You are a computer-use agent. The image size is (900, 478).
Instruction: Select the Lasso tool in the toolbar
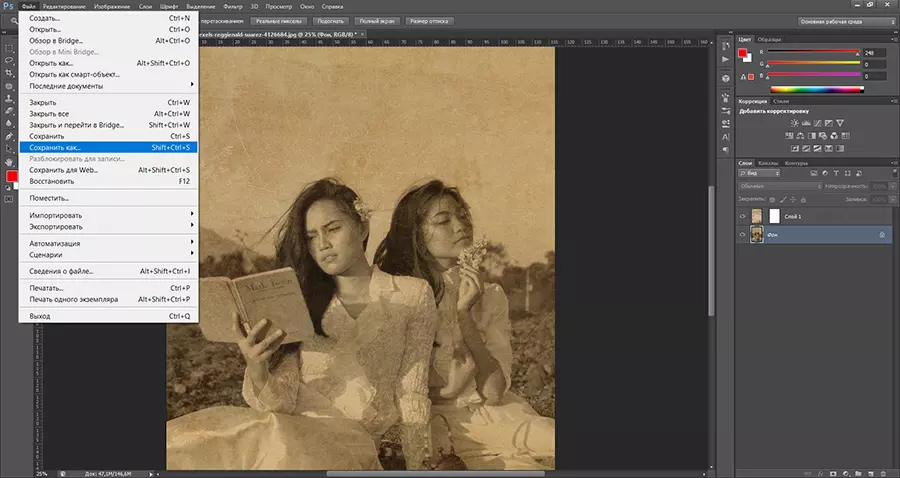click(9, 60)
